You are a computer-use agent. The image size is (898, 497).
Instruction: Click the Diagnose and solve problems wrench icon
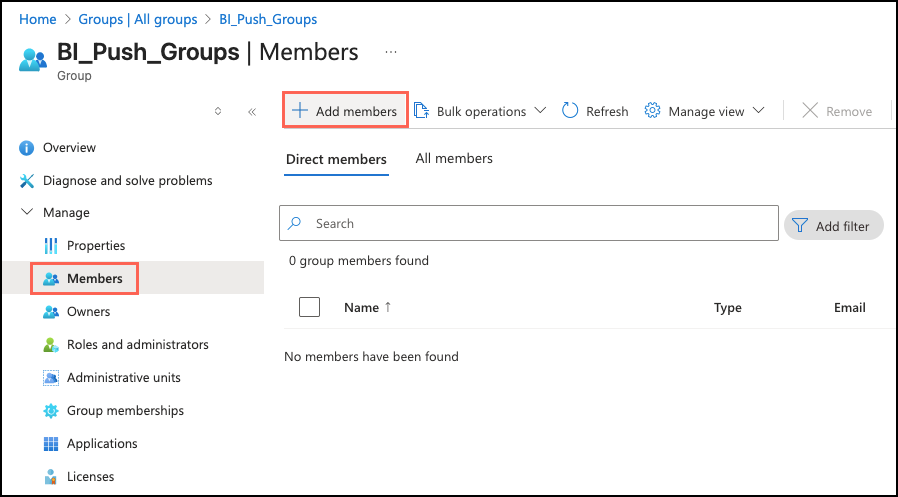26,181
